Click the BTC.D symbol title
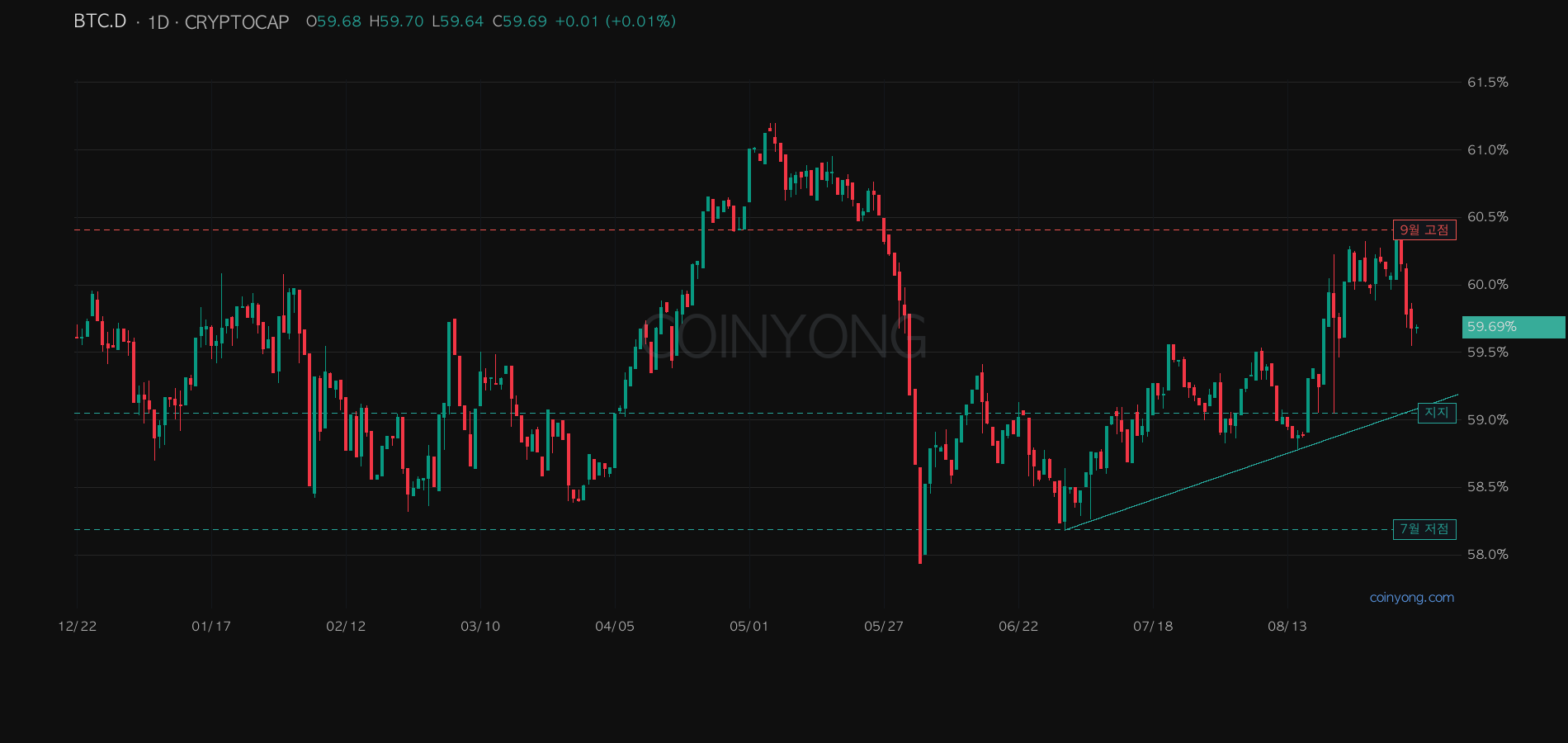Image resolution: width=1568 pixels, height=743 pixels. point(100,21)
